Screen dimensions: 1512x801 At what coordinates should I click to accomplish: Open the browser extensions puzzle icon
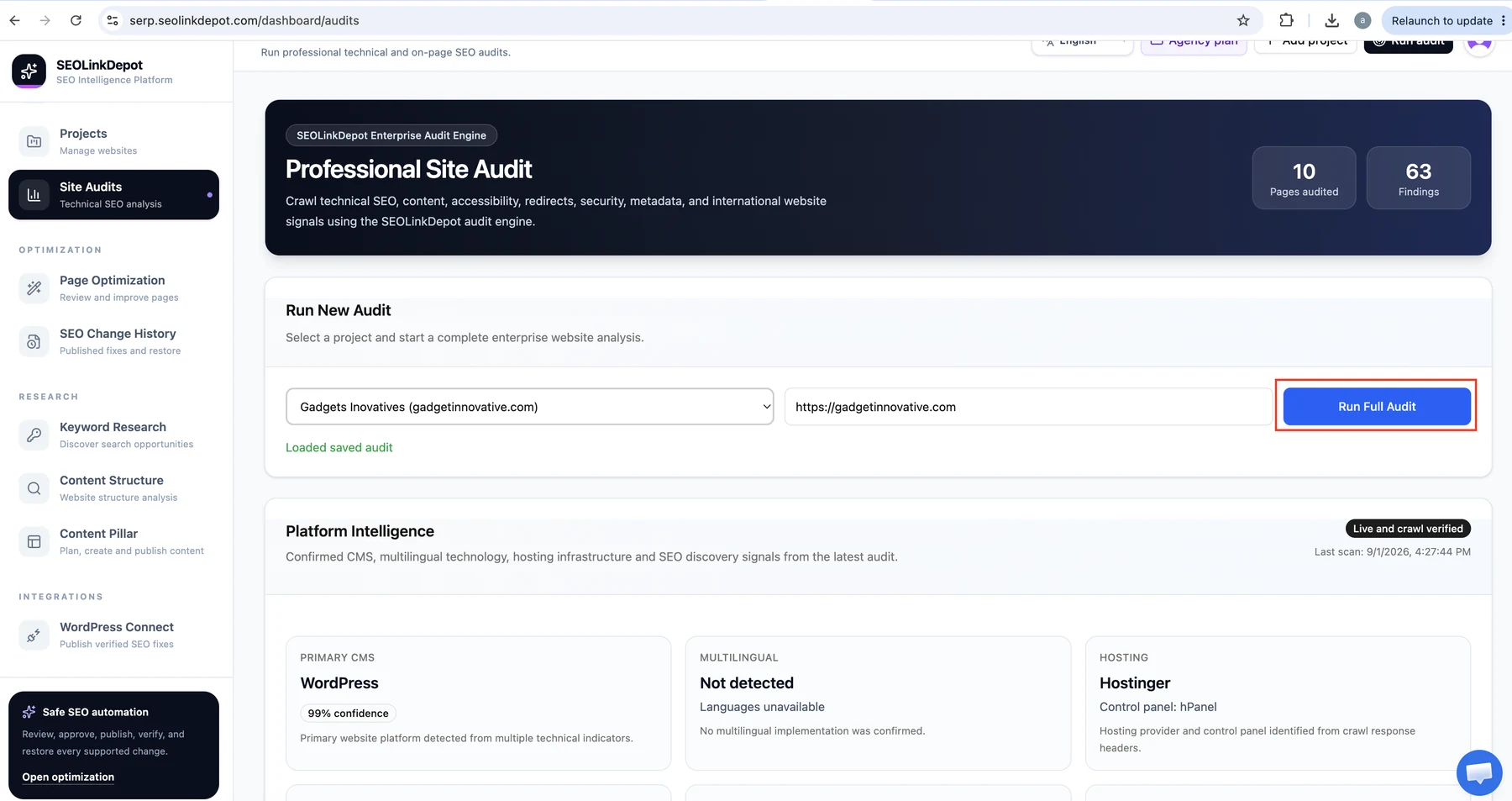[1286, 20]
